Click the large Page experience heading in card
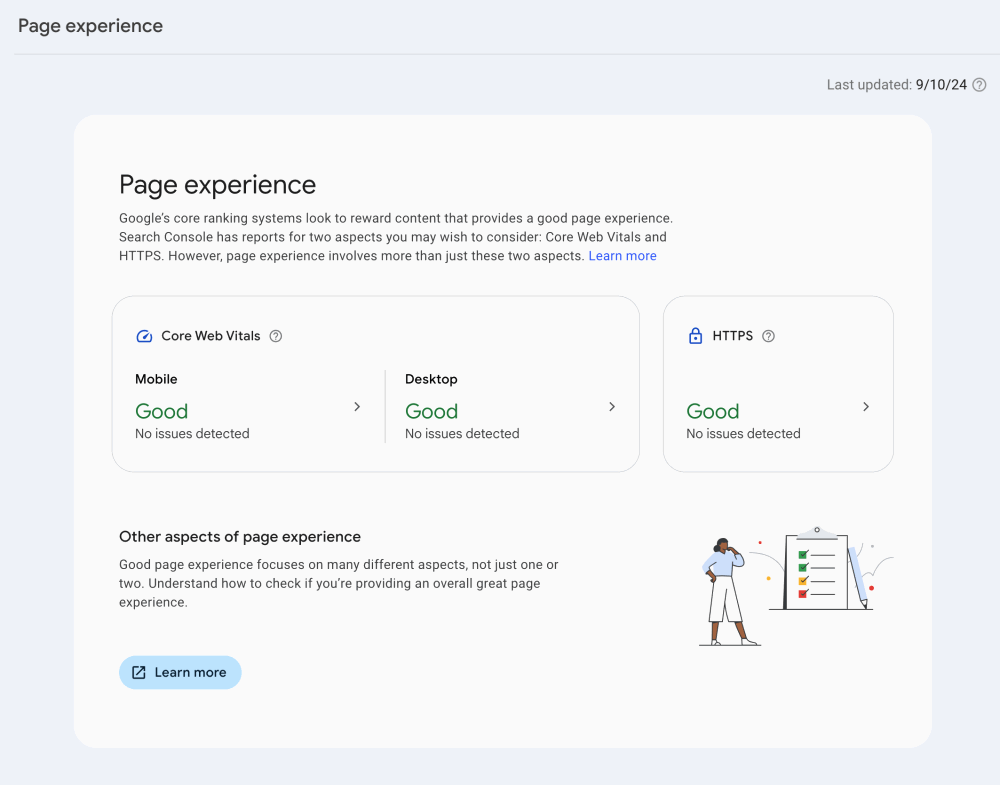Screen dimensions: 1000x785 [217, 185]
